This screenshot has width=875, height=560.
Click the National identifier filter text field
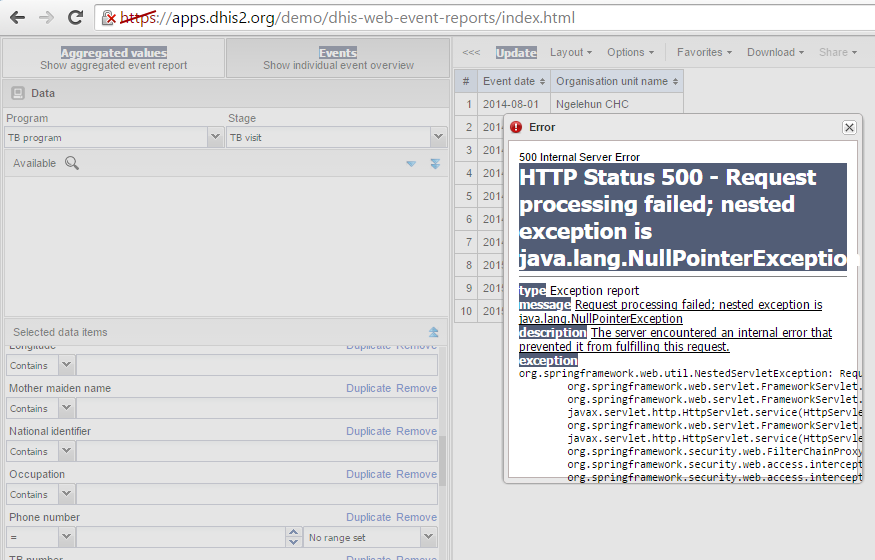256,451
